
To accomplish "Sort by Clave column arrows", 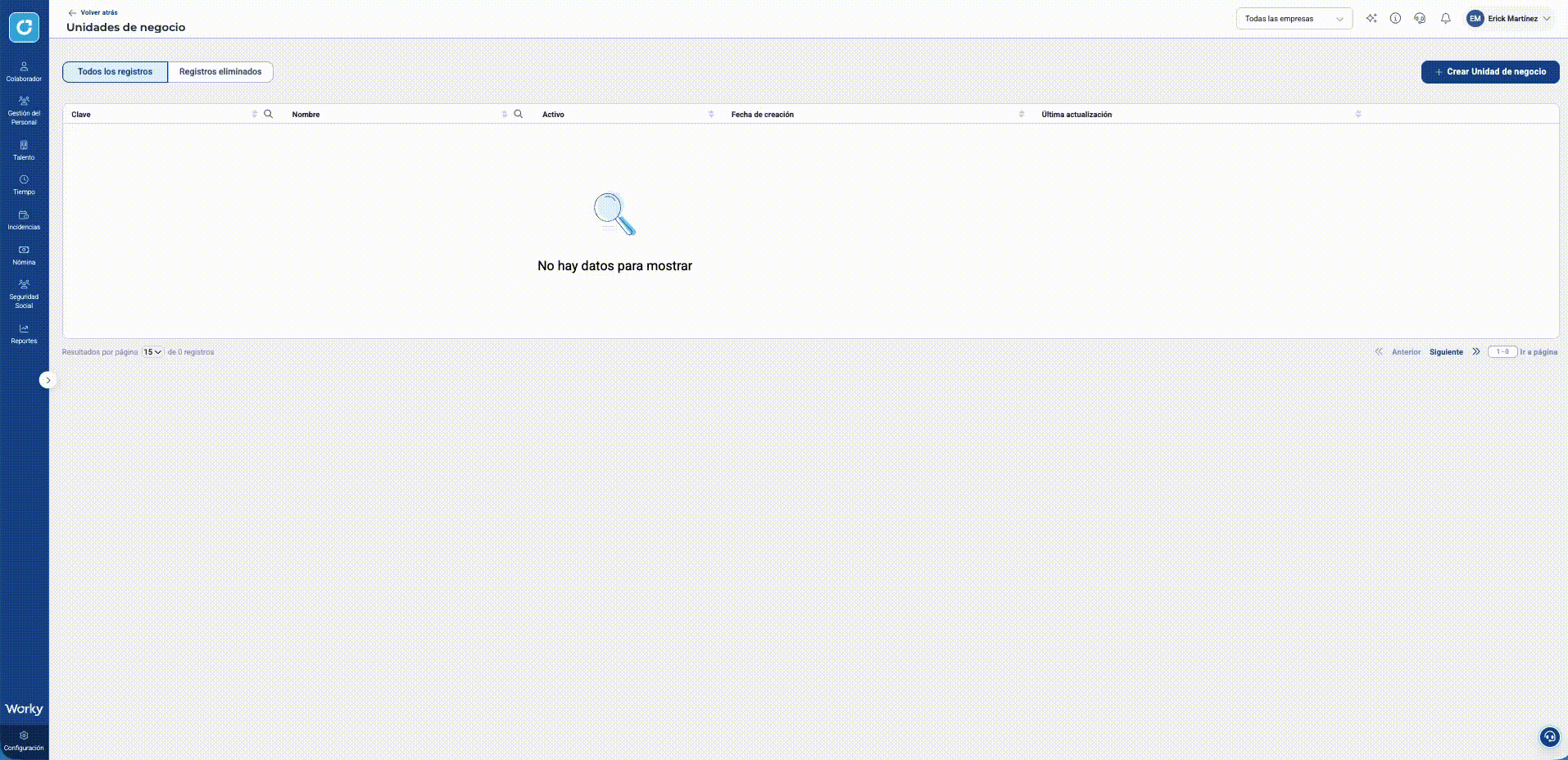I will tap(255, 115).
